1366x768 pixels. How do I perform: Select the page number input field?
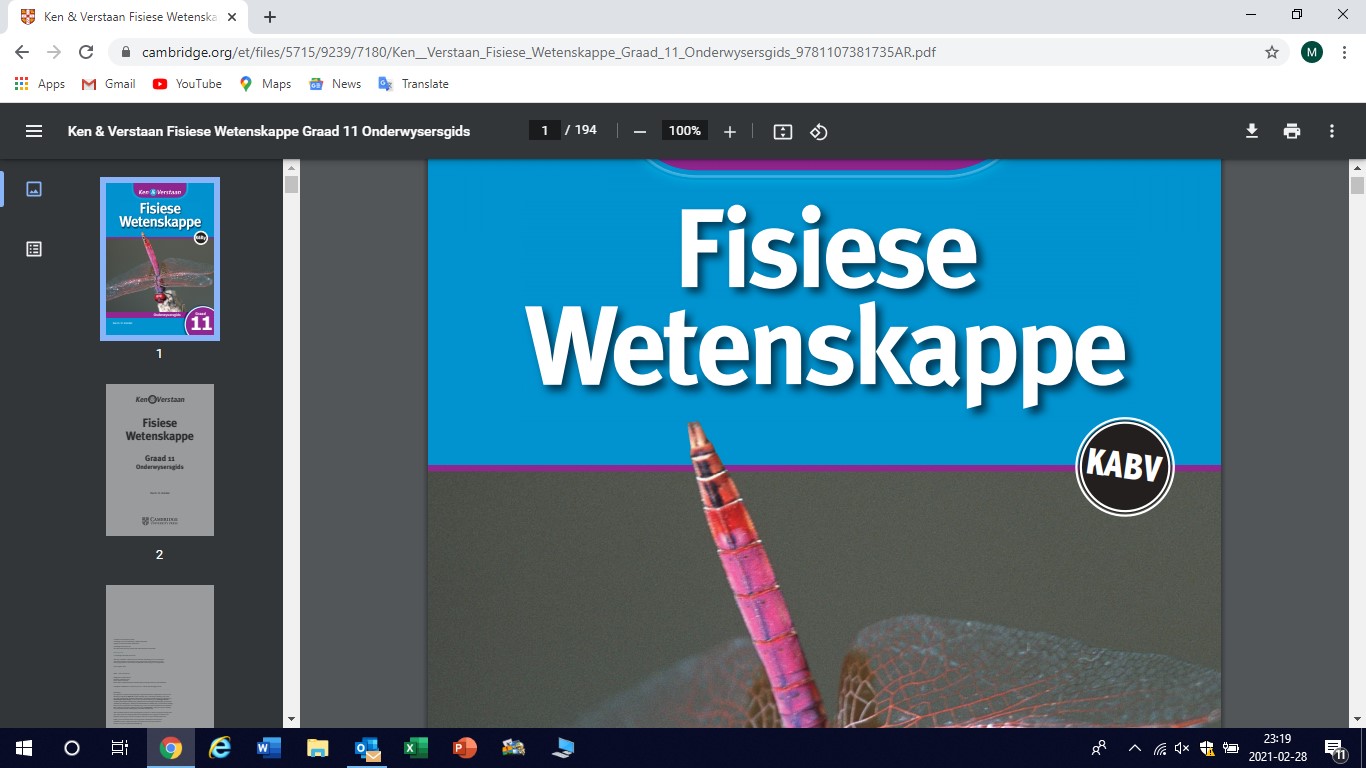[545, 131]
